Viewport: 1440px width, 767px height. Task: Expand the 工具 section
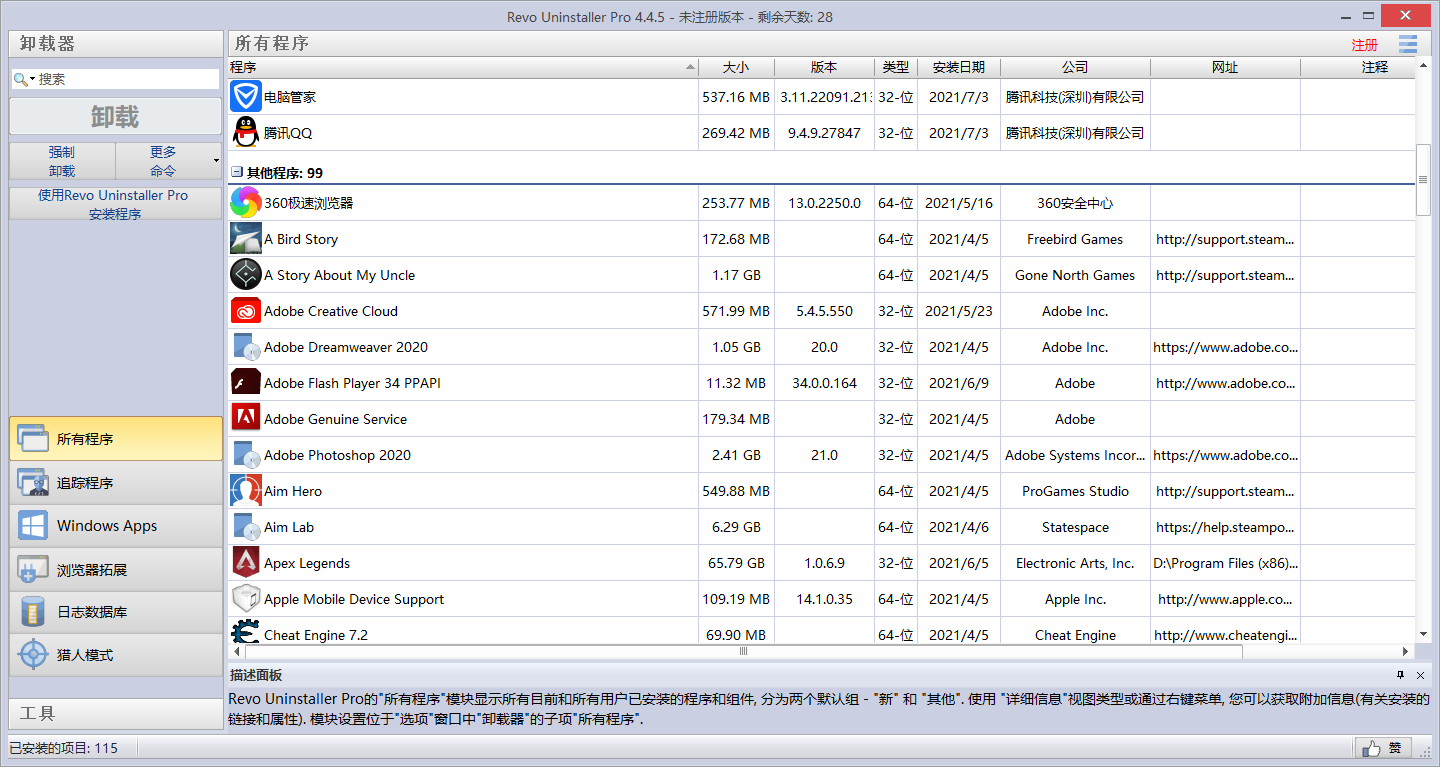coord(116,713)
